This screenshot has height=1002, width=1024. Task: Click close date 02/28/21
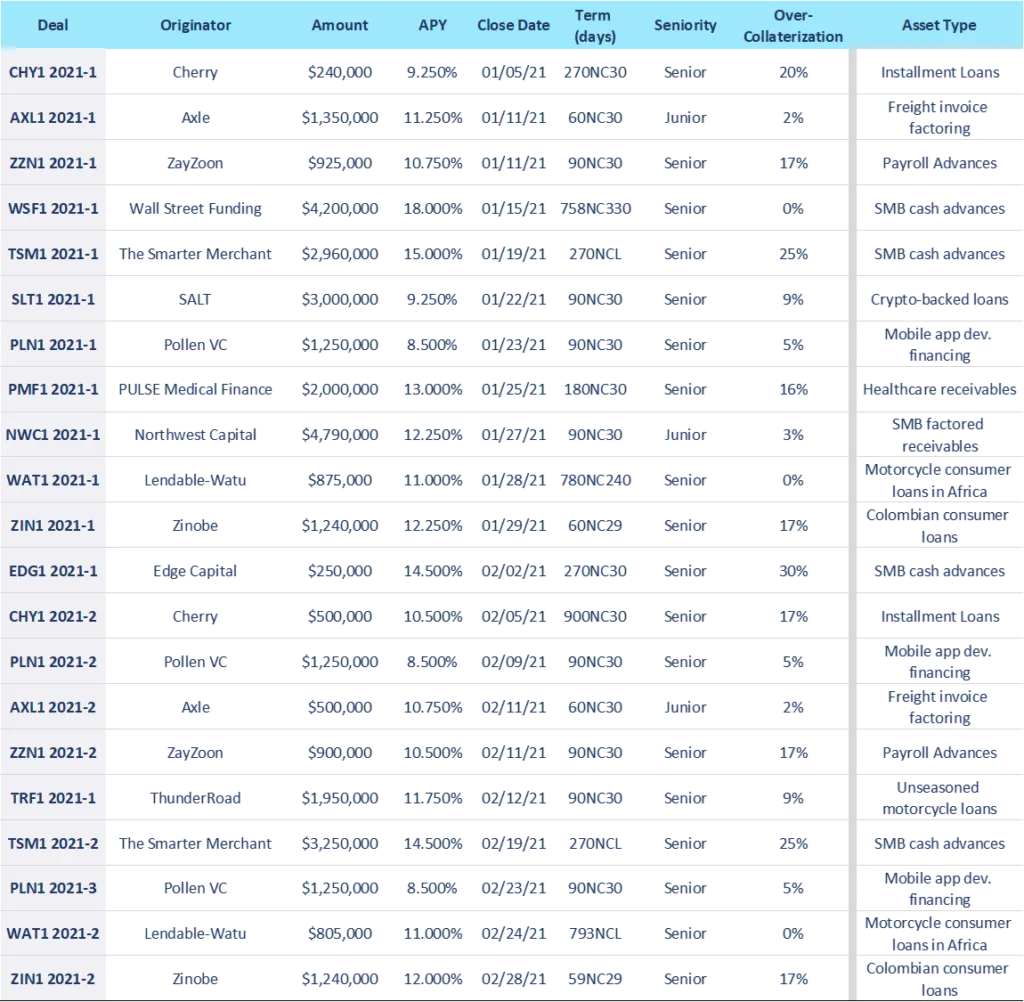pos(513,978)
